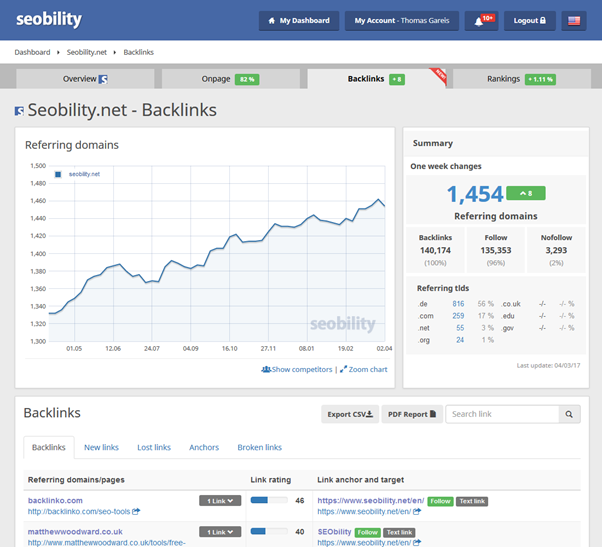Click the Backlinks total 140,174
Screen dimensions: 602x547
pos(435,250)
